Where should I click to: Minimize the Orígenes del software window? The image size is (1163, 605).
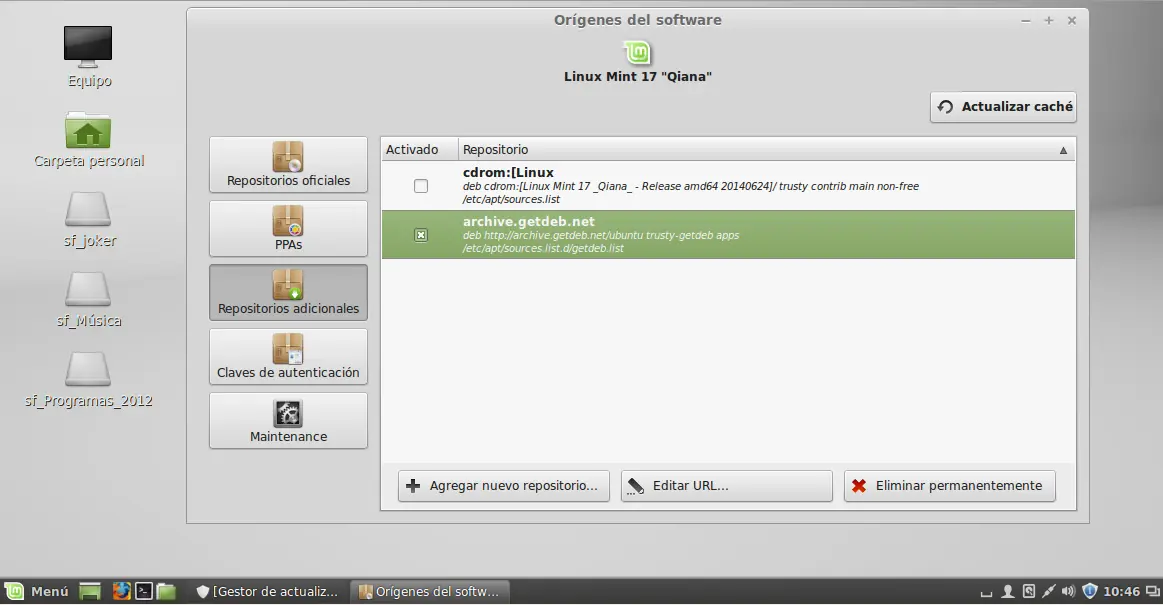click(1026, 21)
